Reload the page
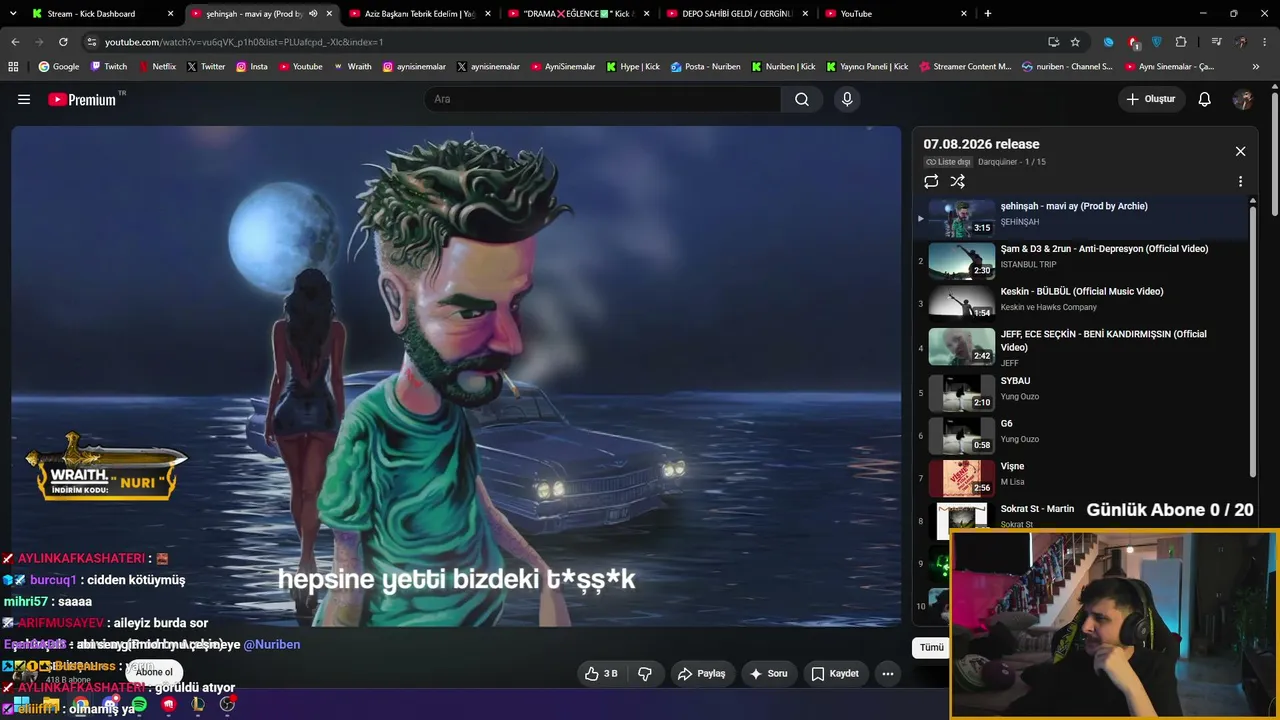 [63, 42]
